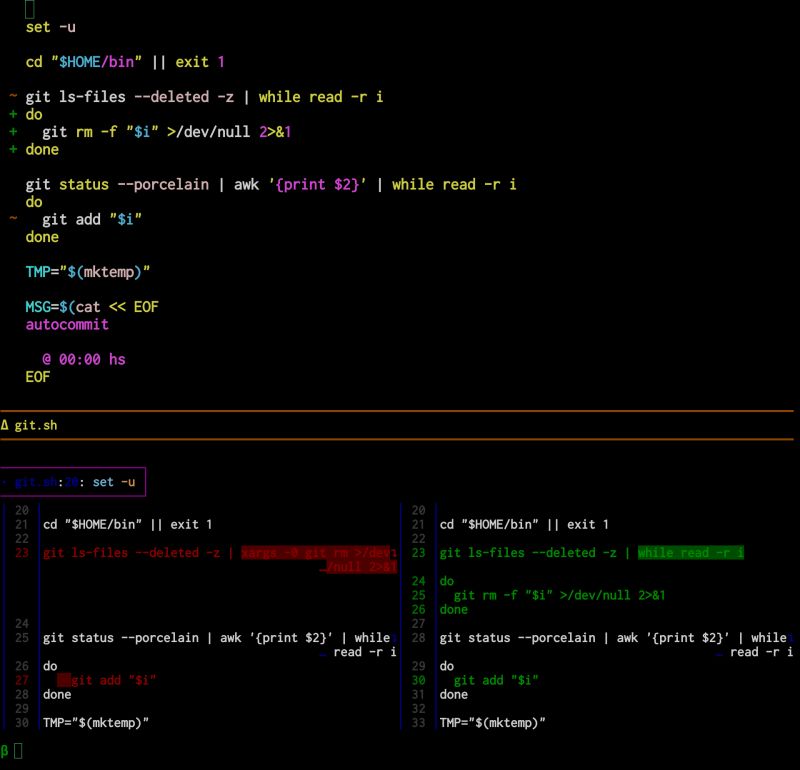Open the git.sh:20 quickfix entry

tap(45, 481)
